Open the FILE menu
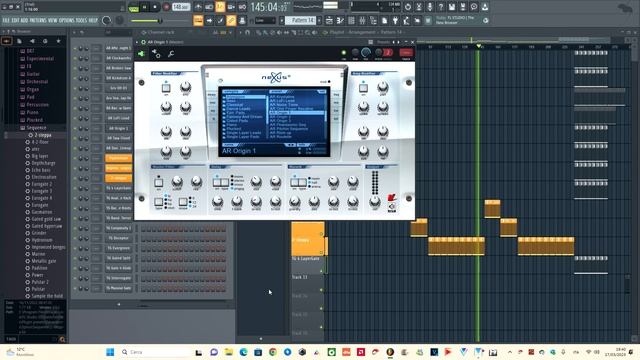The width and height of the screenshot is (640, 360). 6,20
